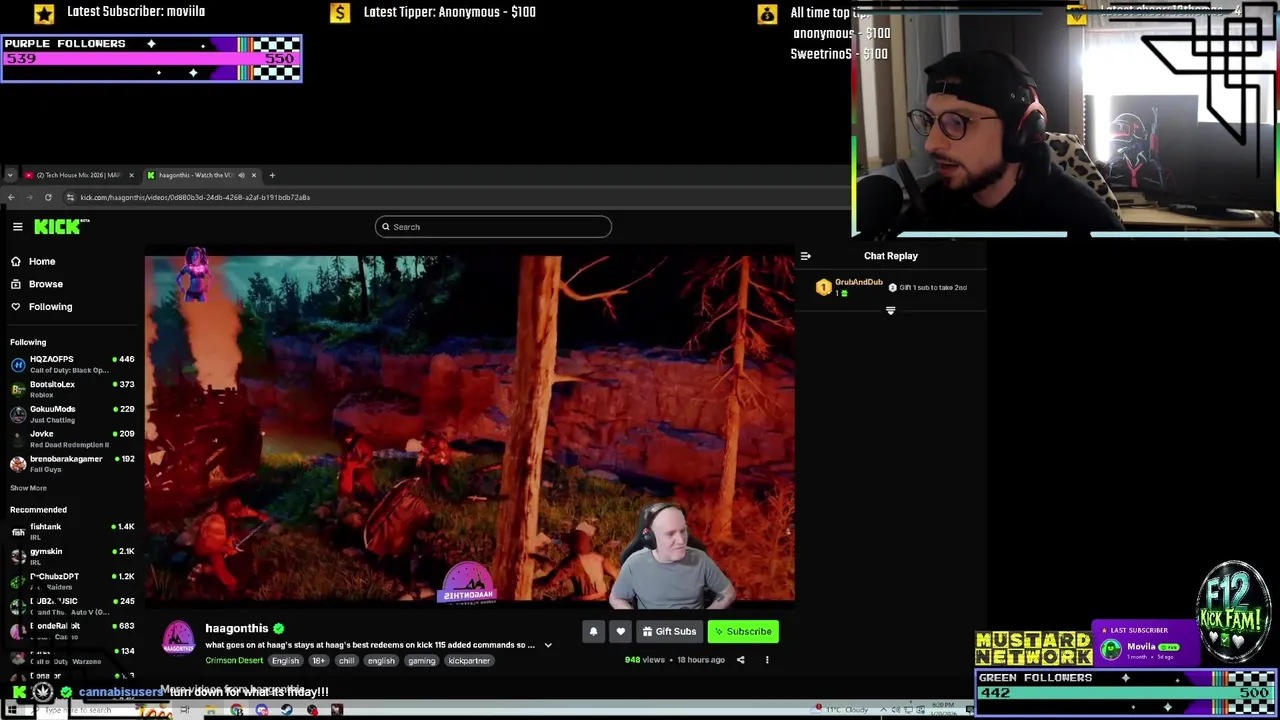Click the Latest Subscriber star icon
The image size is (1280, 720).
point(44,13)
